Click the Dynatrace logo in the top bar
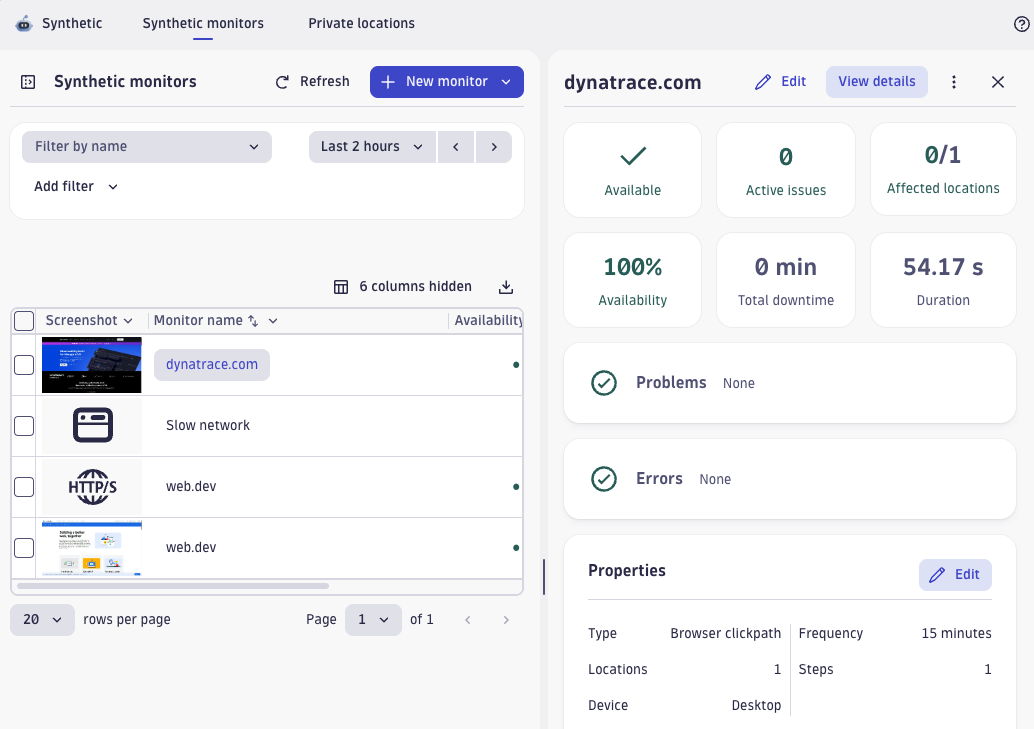The image size is (1034, 729). [x=24, y=23]
